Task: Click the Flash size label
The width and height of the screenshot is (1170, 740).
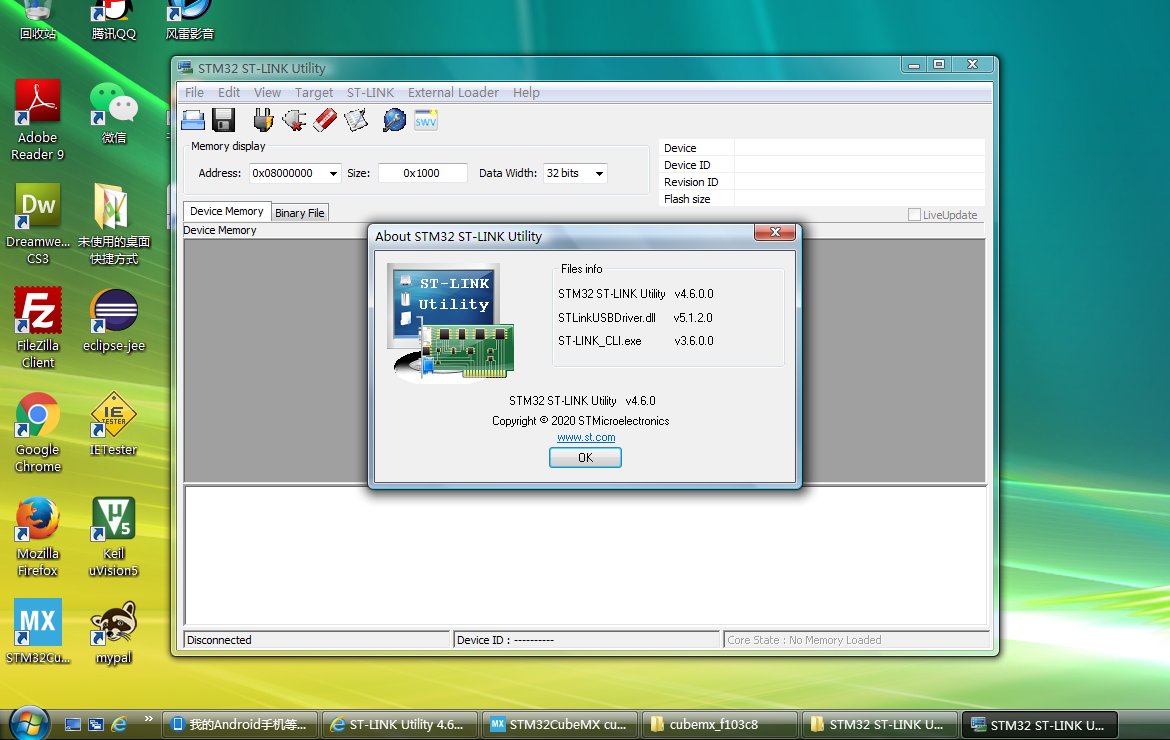Action: [x=687, y=199]
